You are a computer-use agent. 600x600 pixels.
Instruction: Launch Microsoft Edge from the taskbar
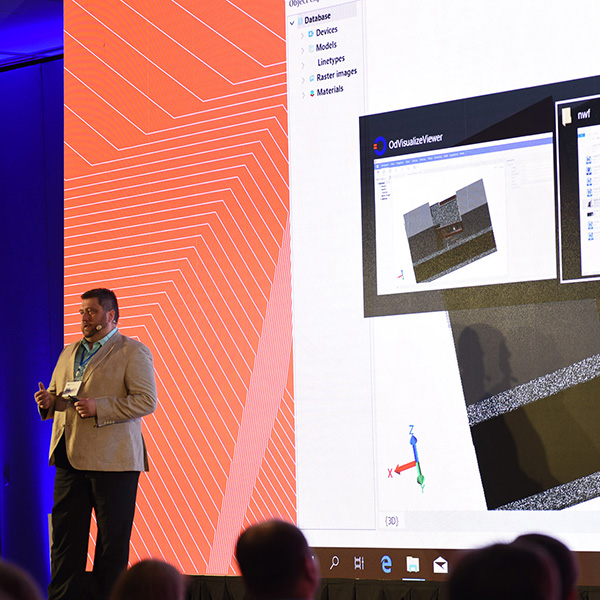(386, 564)
